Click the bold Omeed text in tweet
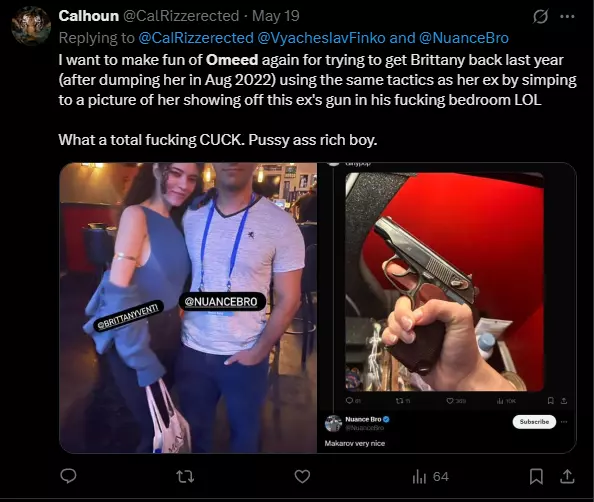This screenshot has width=594, height=502. click(232, 60)
